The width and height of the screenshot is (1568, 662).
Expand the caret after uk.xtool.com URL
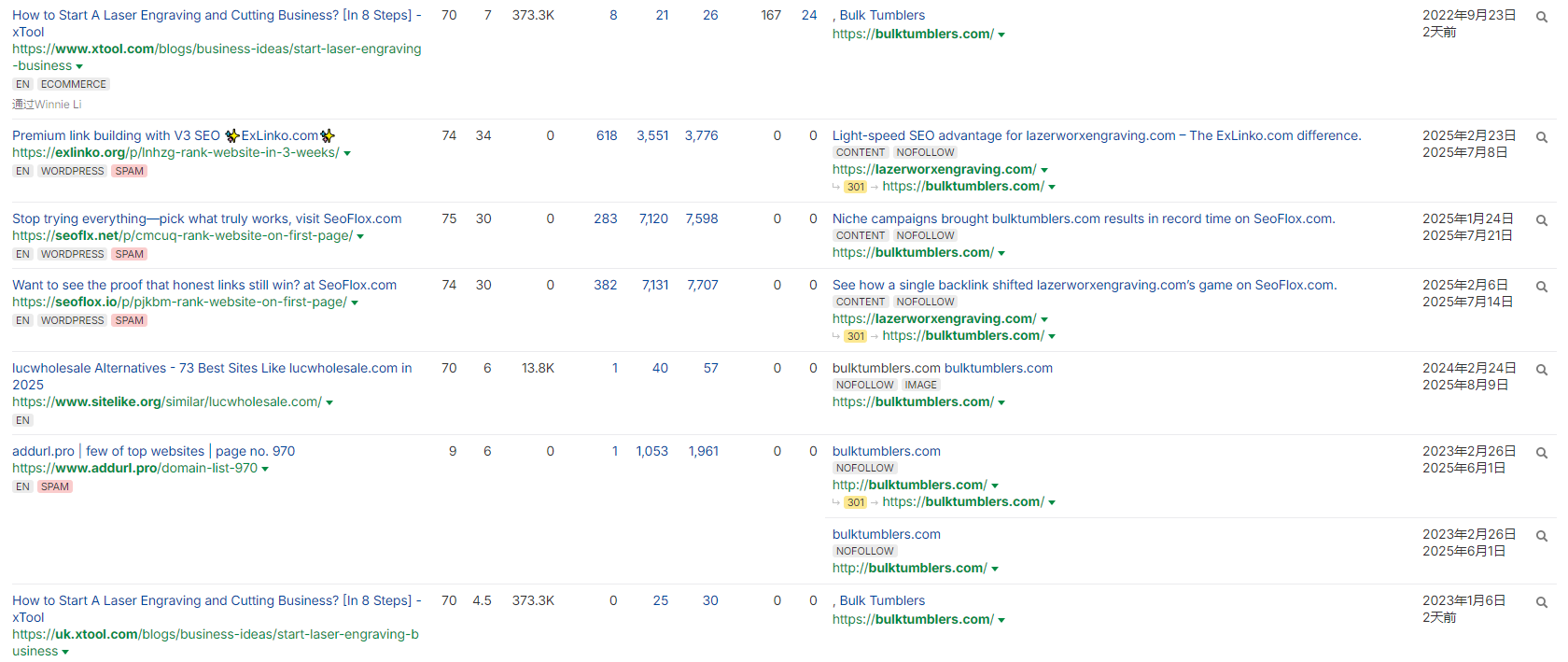pos(65,652)
